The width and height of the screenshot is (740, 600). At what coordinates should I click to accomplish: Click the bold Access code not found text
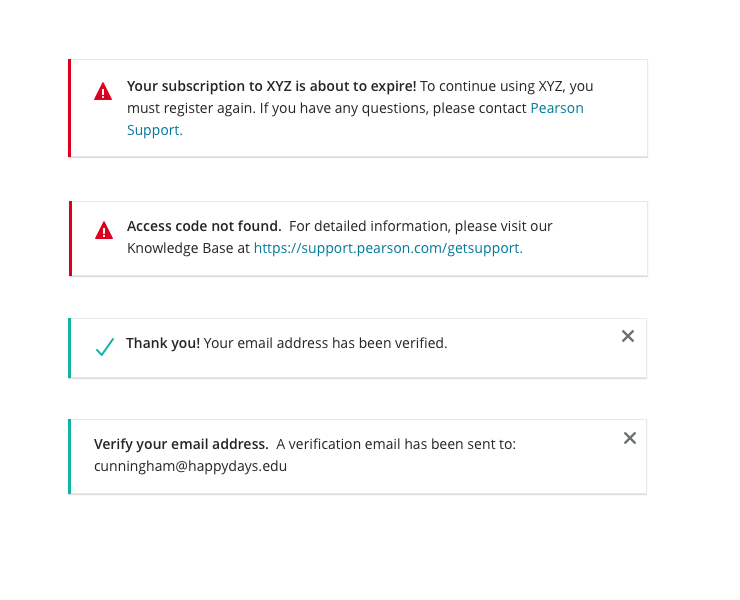(x=204, y=226)
